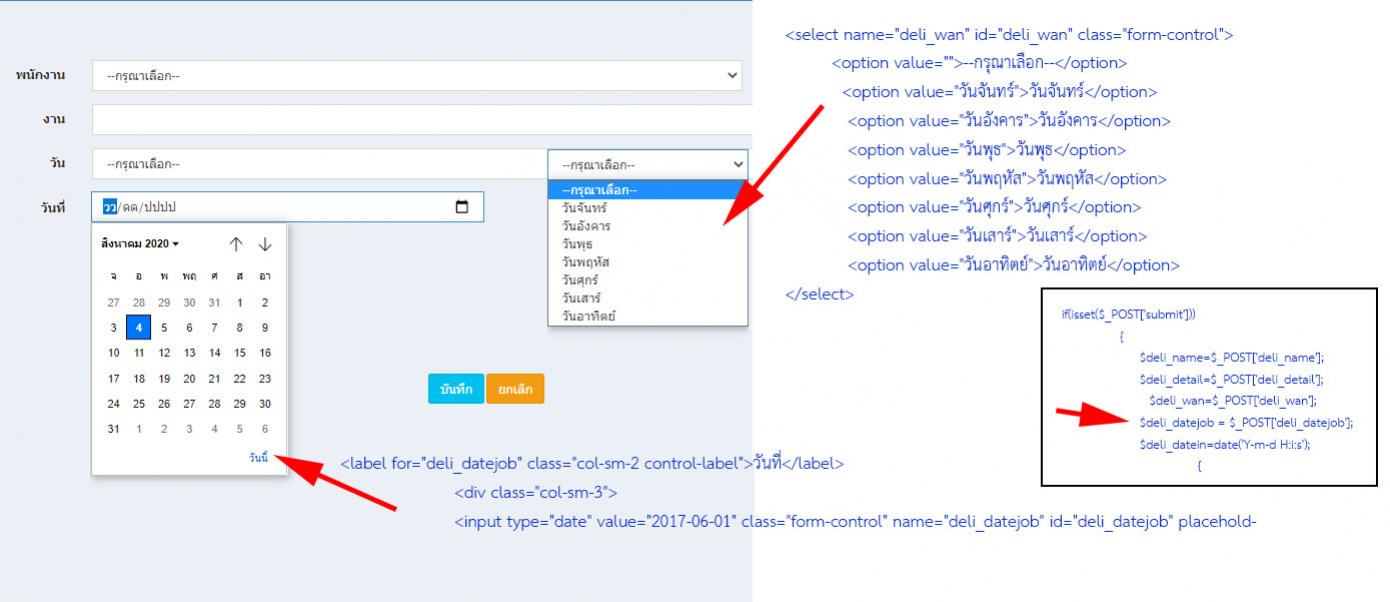Pick the highlighted date 4 in calendar

139,327
